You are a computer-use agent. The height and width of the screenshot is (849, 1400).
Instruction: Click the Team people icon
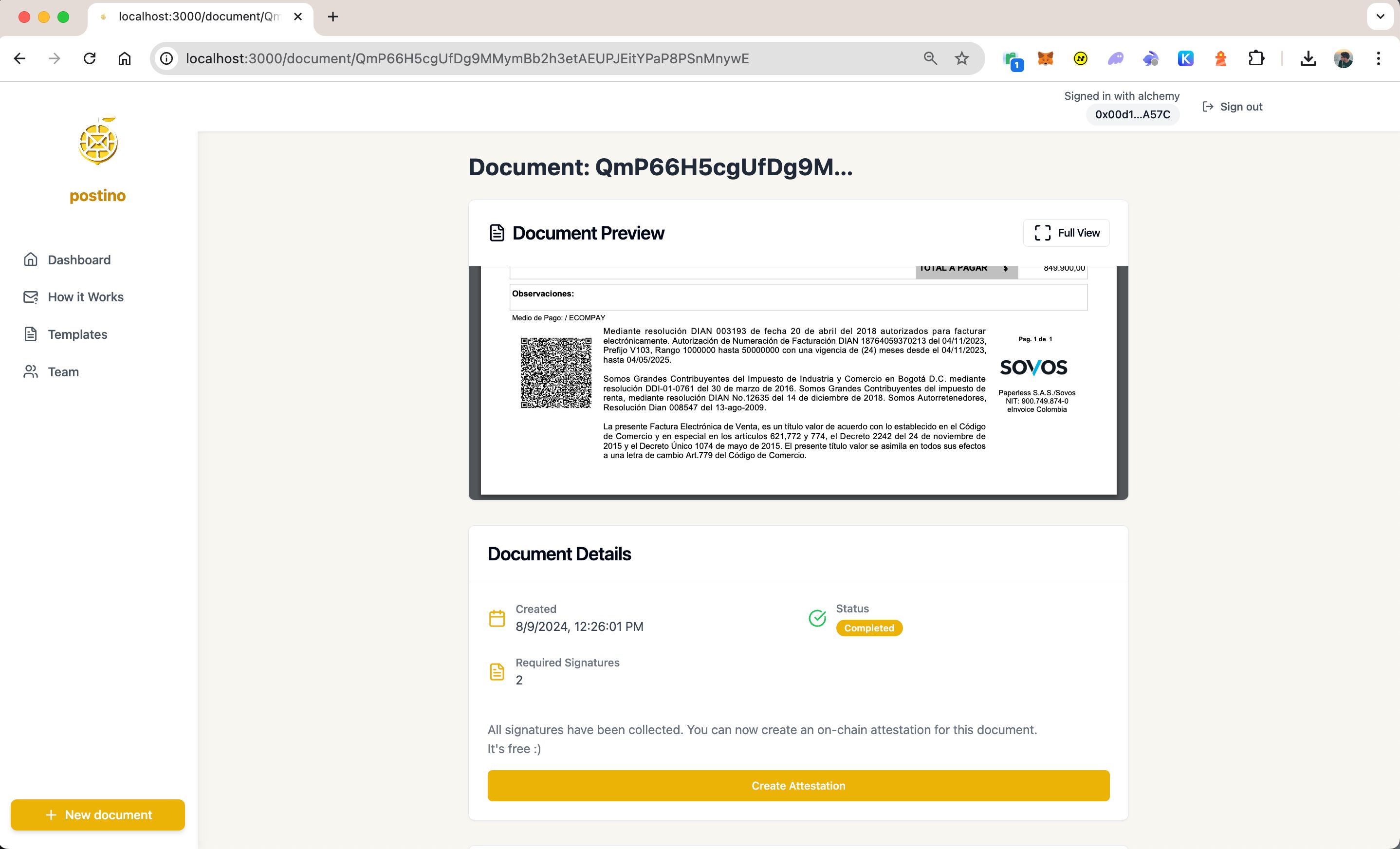click(x=31, y=371)
